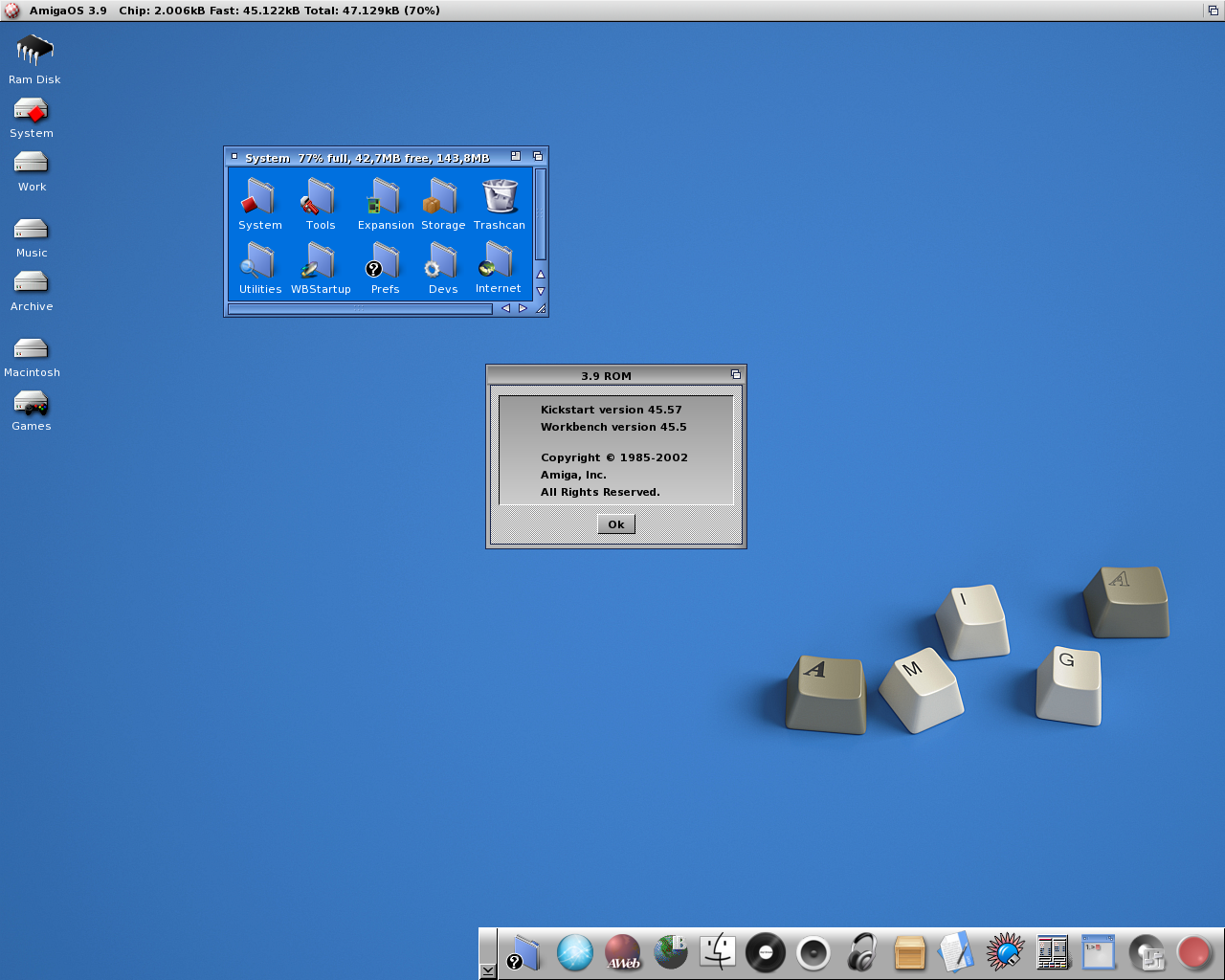Click the screen depth gadget on Workbench title bar
The height and width of the screenshot is (980, 1225).
point(1214,11)
